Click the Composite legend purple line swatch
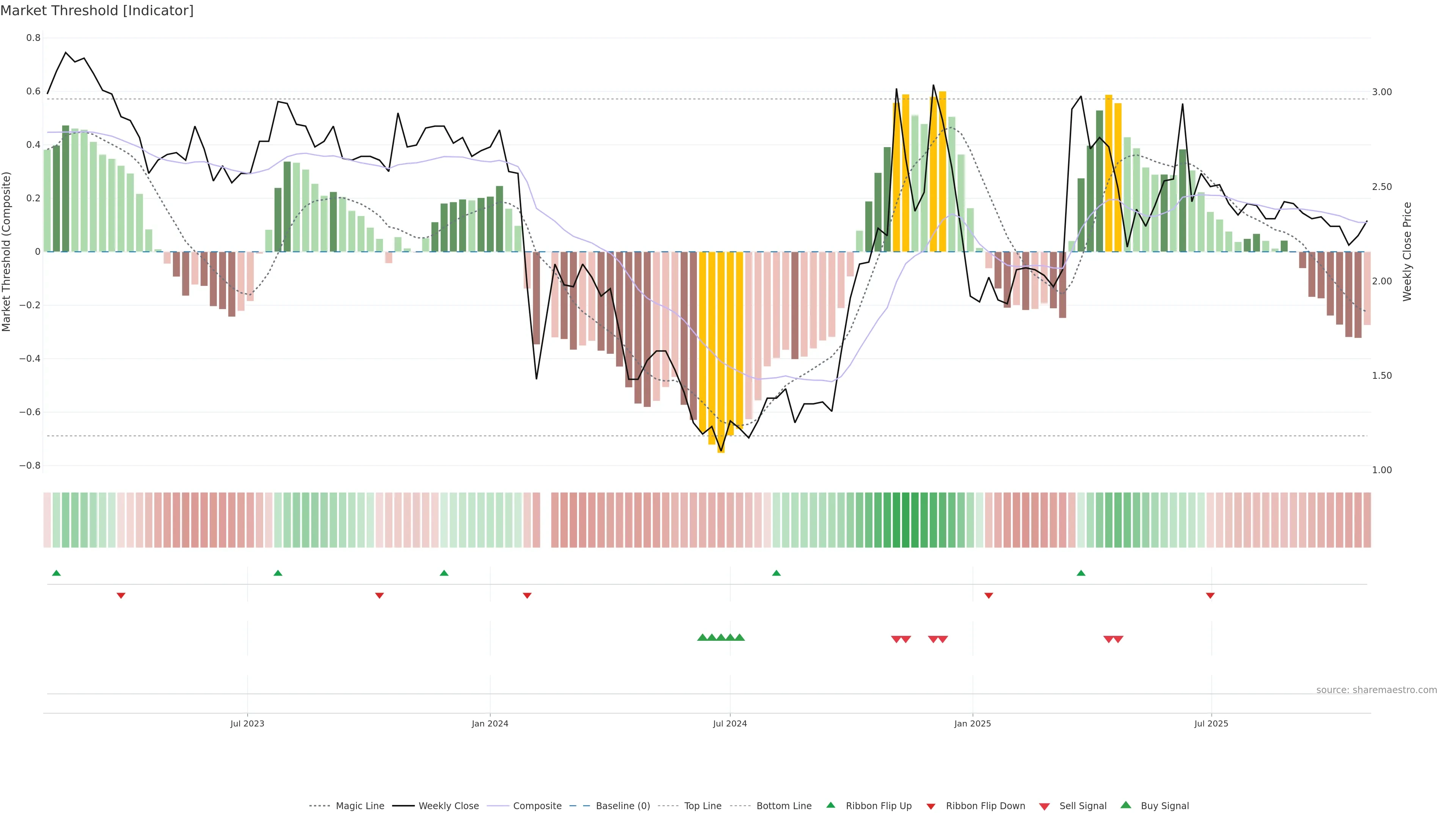Screen dimensions: 1456x819 click(498, 806)
